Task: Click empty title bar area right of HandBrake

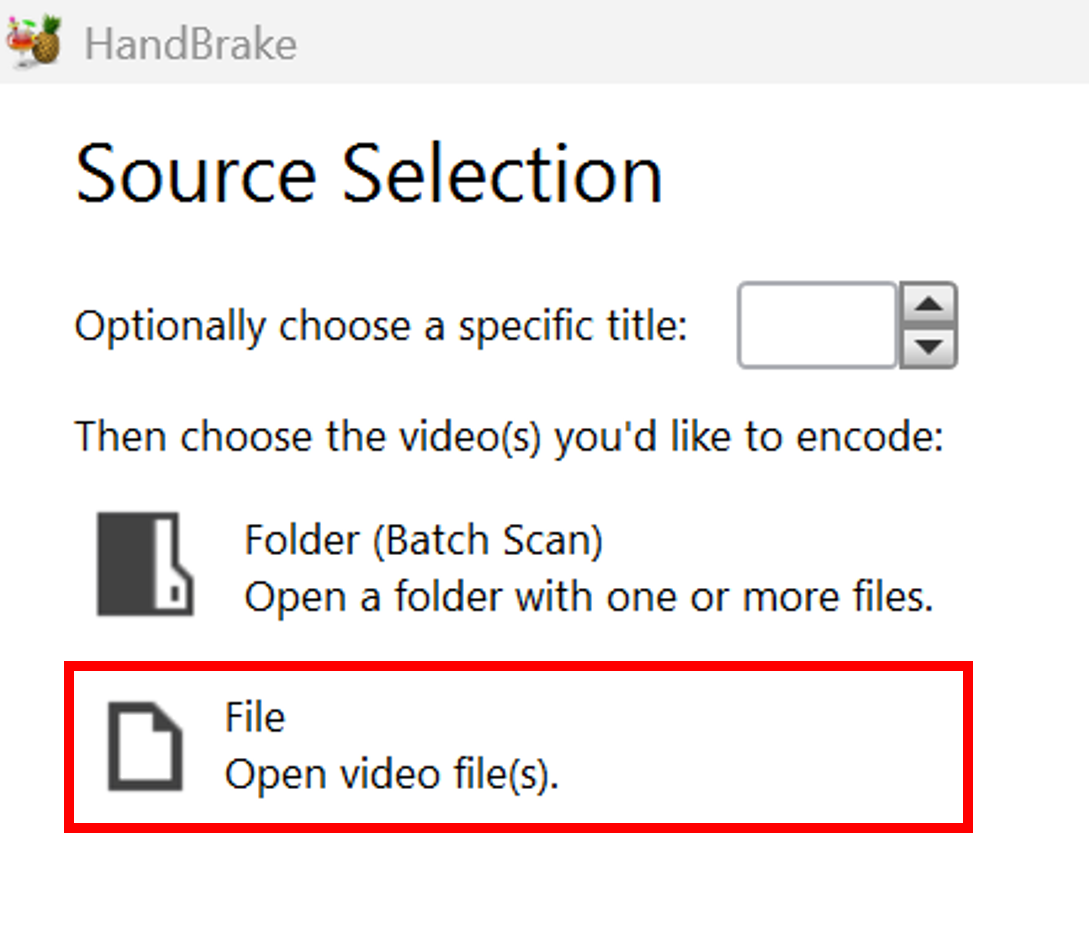Action: coord(695,42)
